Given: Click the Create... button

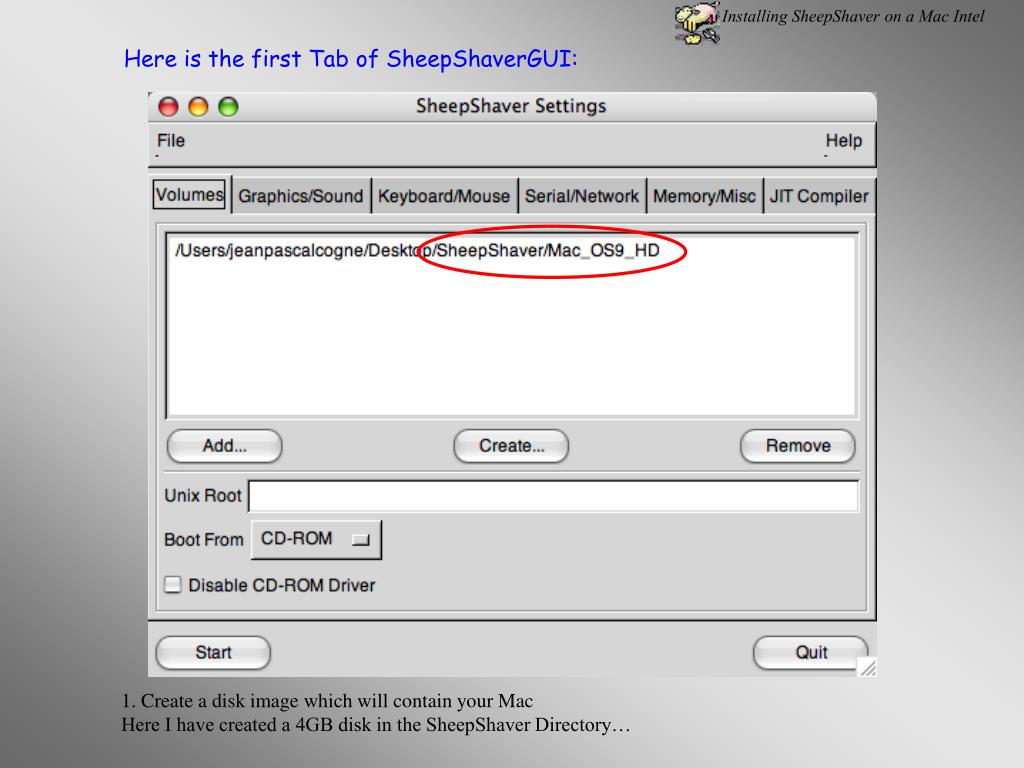Looking at the screenshot, I should [511, 446].
